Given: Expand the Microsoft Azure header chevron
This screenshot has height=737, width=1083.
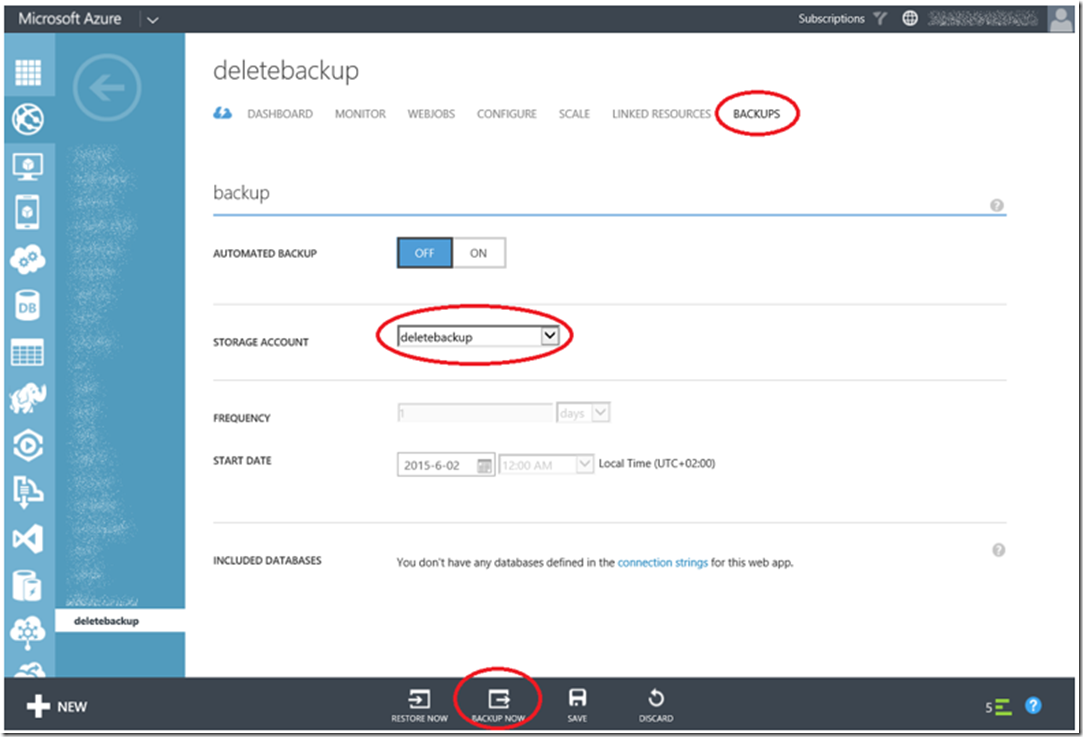Looking at the screenshot, I should (153, 20).
